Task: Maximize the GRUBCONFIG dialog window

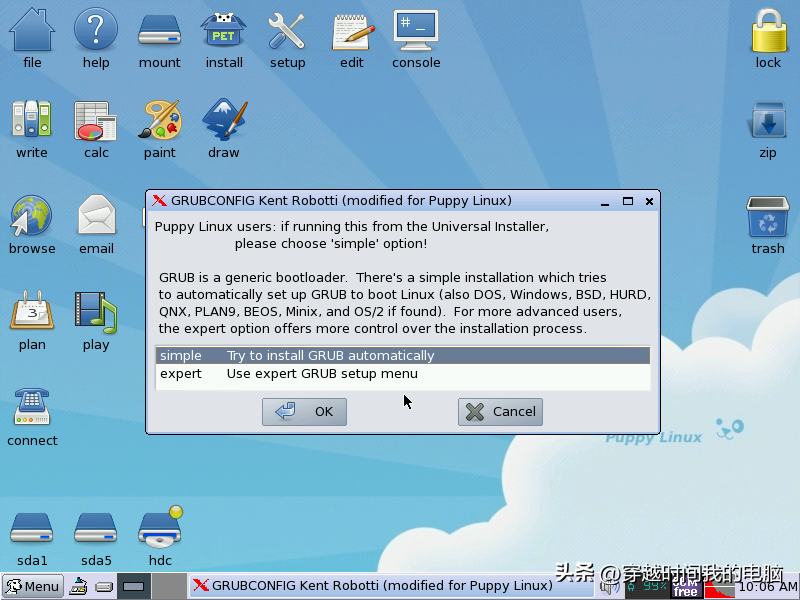Action: point(628,201)
